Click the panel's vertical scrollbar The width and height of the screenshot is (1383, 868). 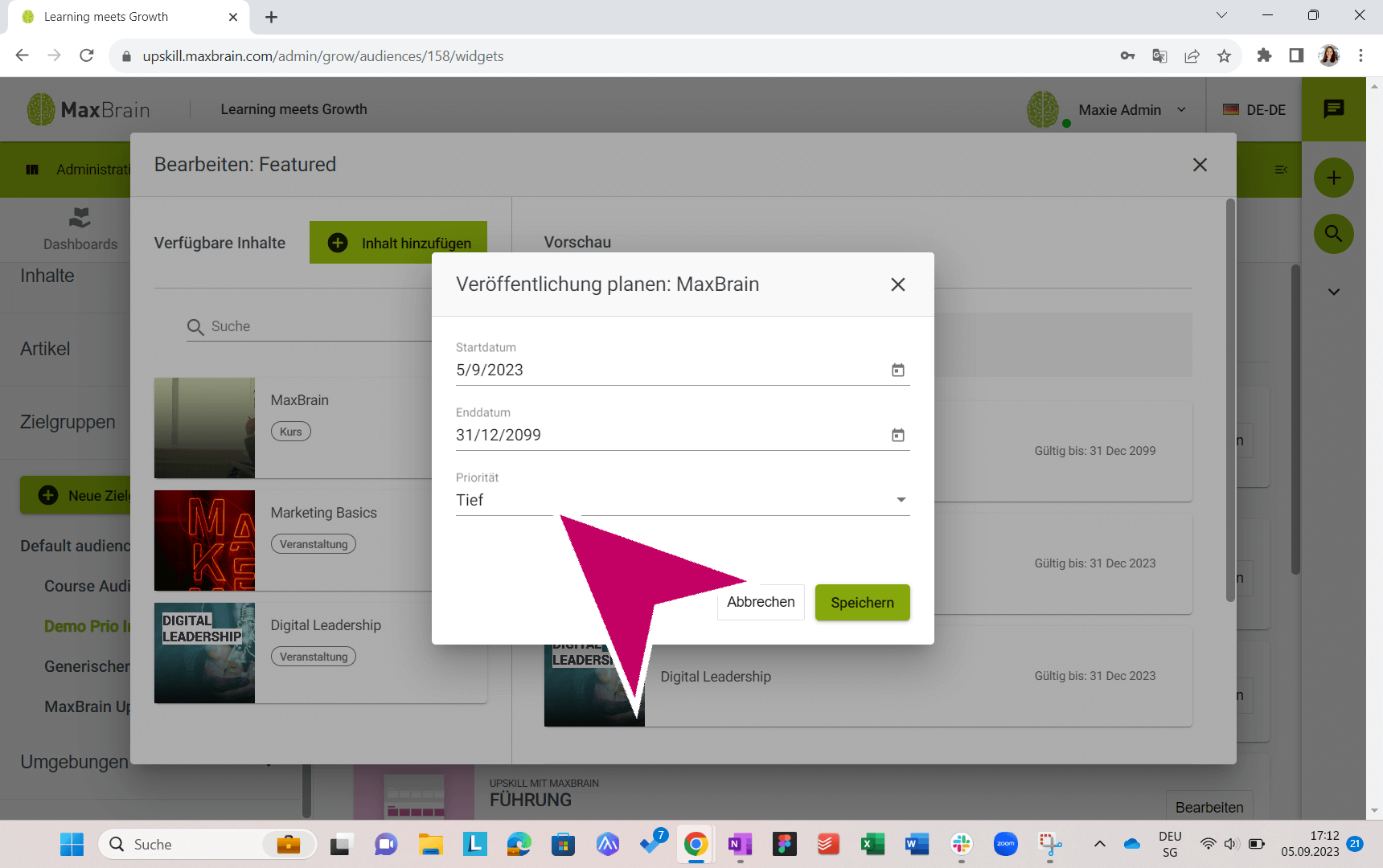pos(1230,400)
